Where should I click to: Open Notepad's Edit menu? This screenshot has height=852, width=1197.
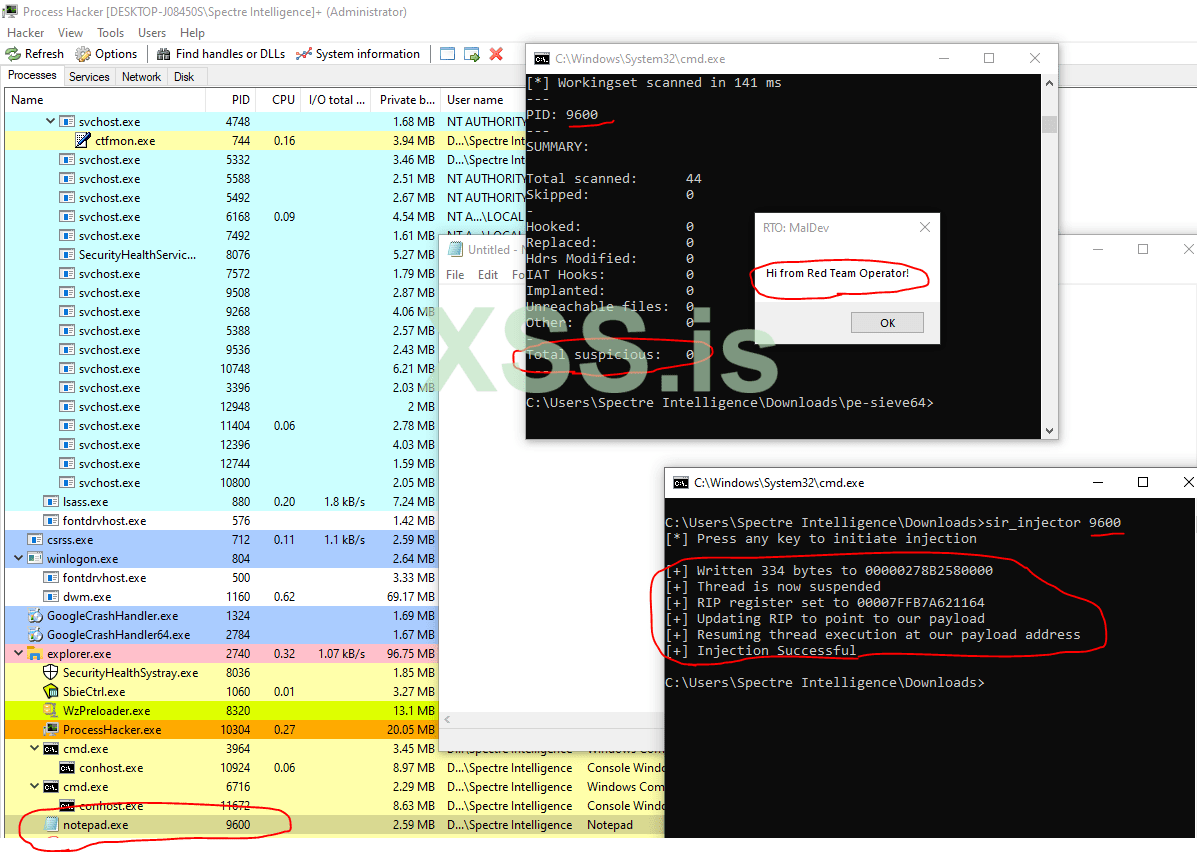488,275
